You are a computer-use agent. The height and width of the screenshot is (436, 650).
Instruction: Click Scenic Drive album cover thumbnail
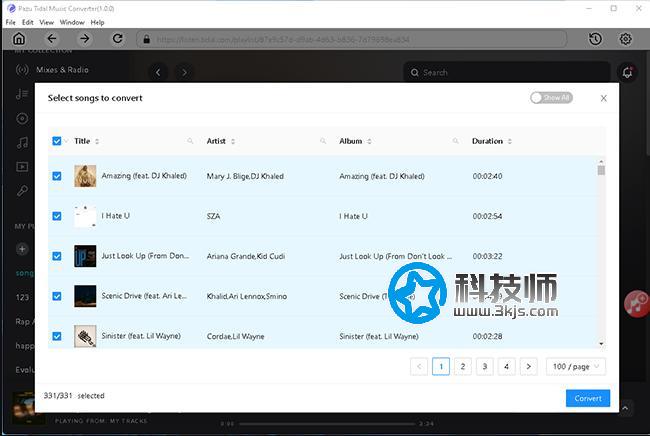tap(85, 296)
